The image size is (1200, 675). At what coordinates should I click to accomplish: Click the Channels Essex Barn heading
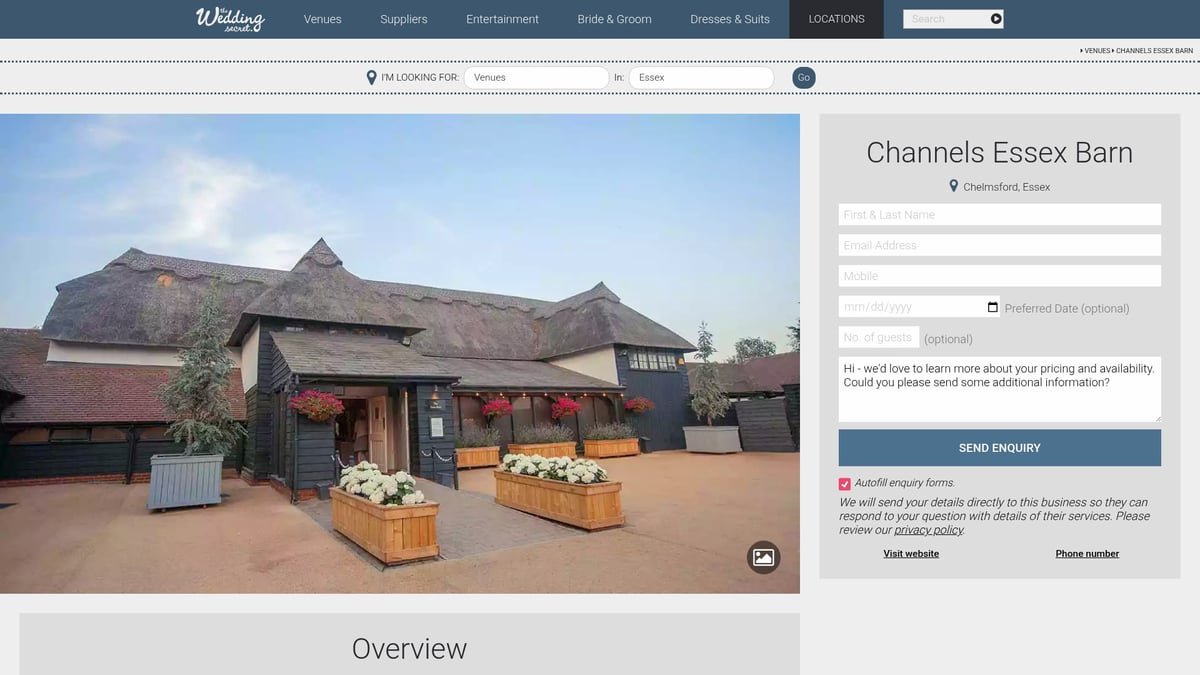tap(1000, 152)
